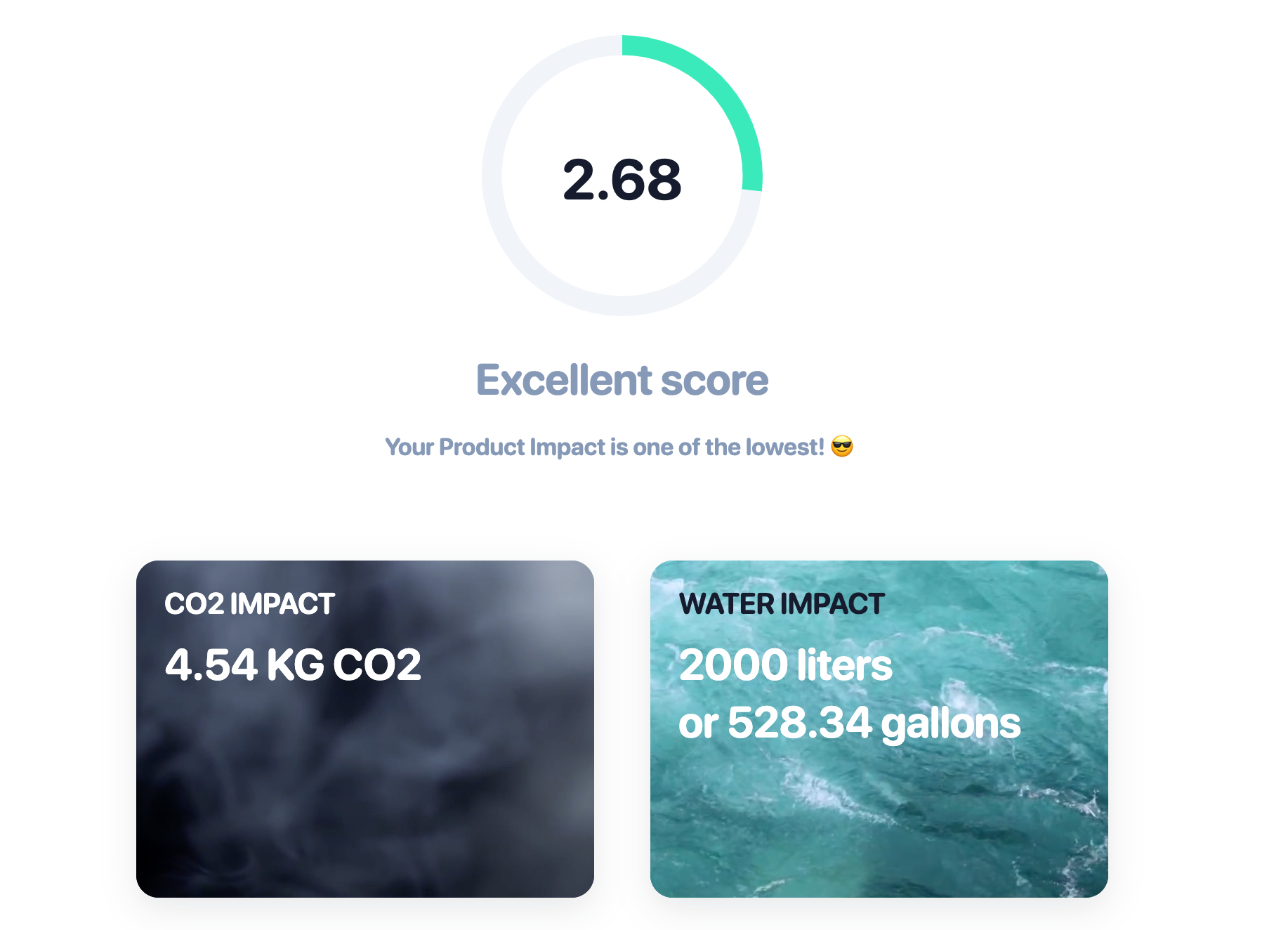The width and height of the screenshot is (1288, 930).
Task: Click the sunglasses emoji icon
Action: pyautogui.click(x=841, y=447)
